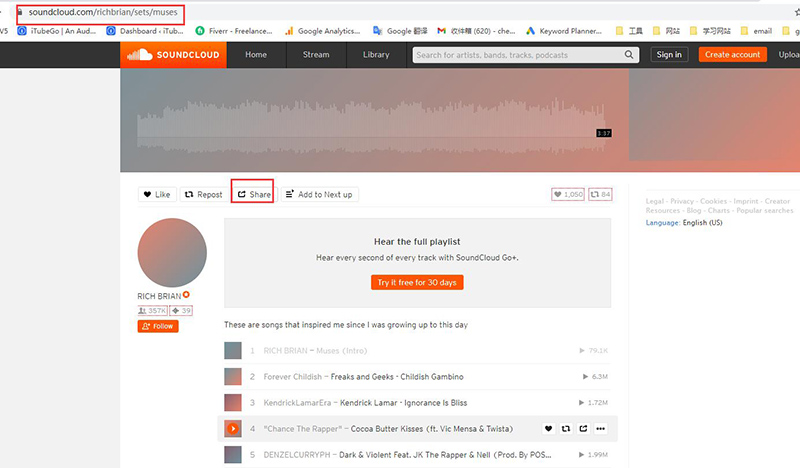Click the Ignorance Is Bliss track thumbnail

point(233,403)
